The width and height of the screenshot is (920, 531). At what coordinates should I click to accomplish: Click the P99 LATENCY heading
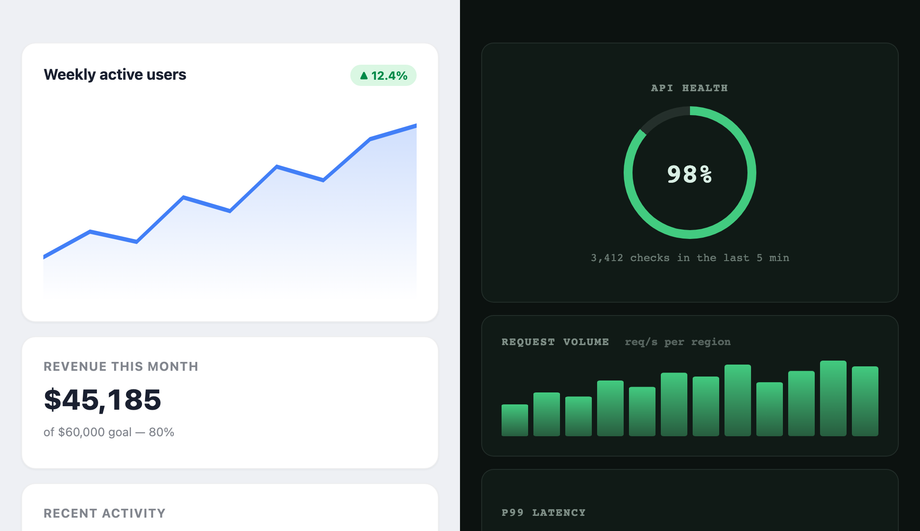(543, 512)
